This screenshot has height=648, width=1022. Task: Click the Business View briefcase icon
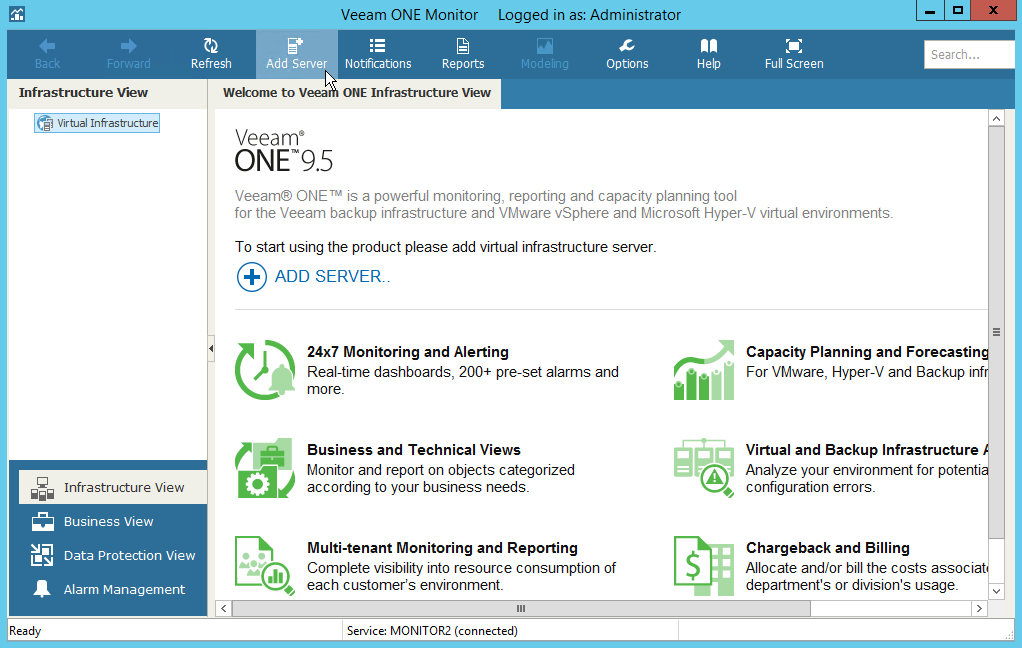click(x=42, y=522)
